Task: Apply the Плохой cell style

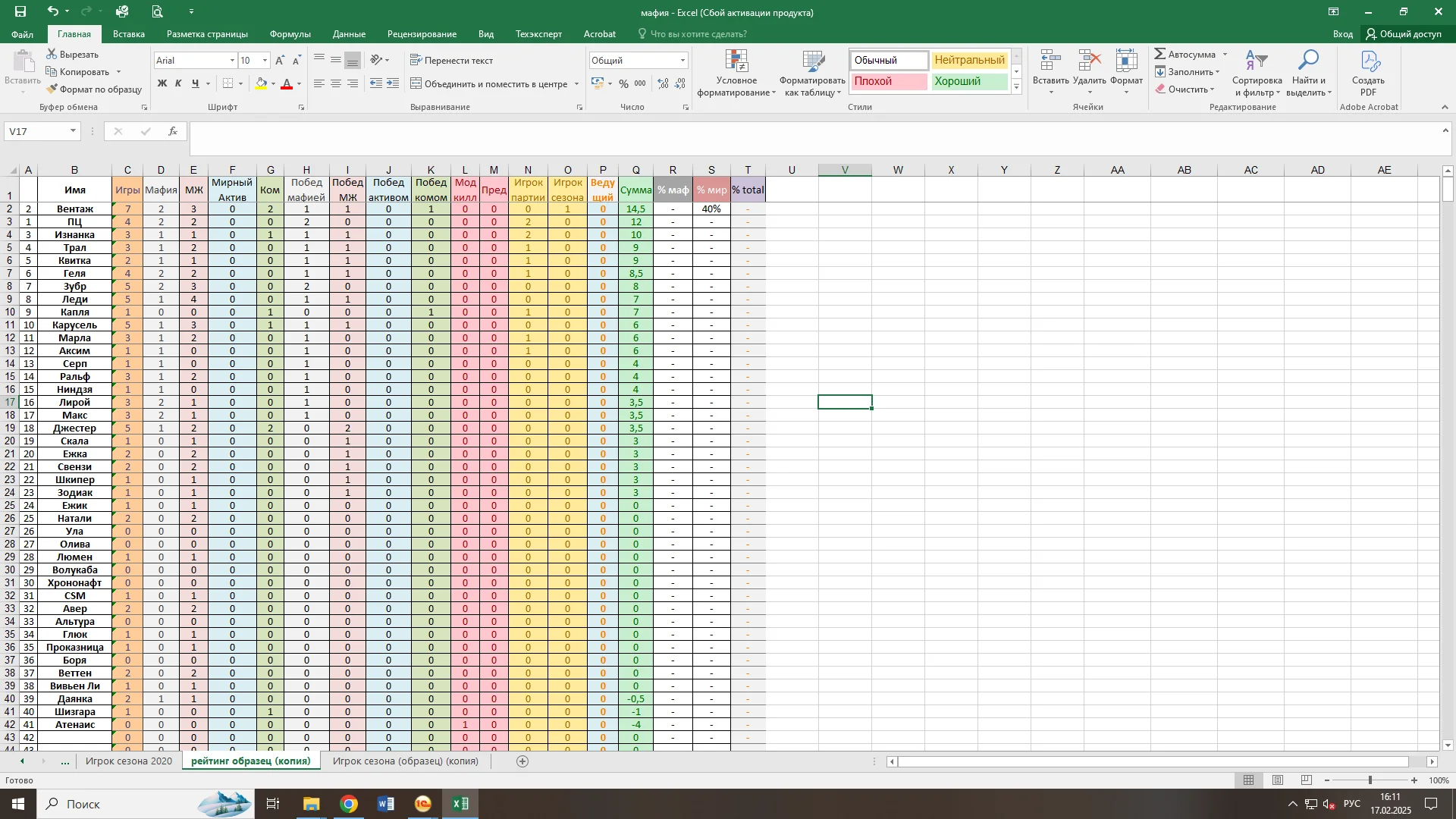Action: coord(888,82)
